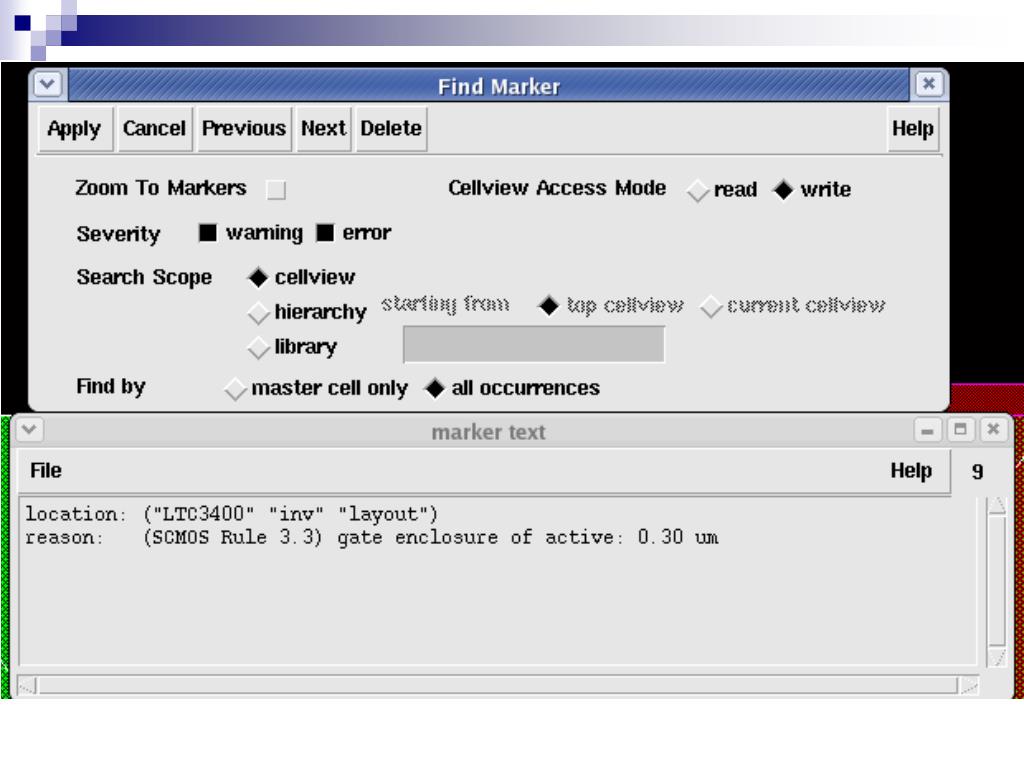Viewport: 1024px width, 768px height.
Task: Select master cell only option
Action: point(235,389)
